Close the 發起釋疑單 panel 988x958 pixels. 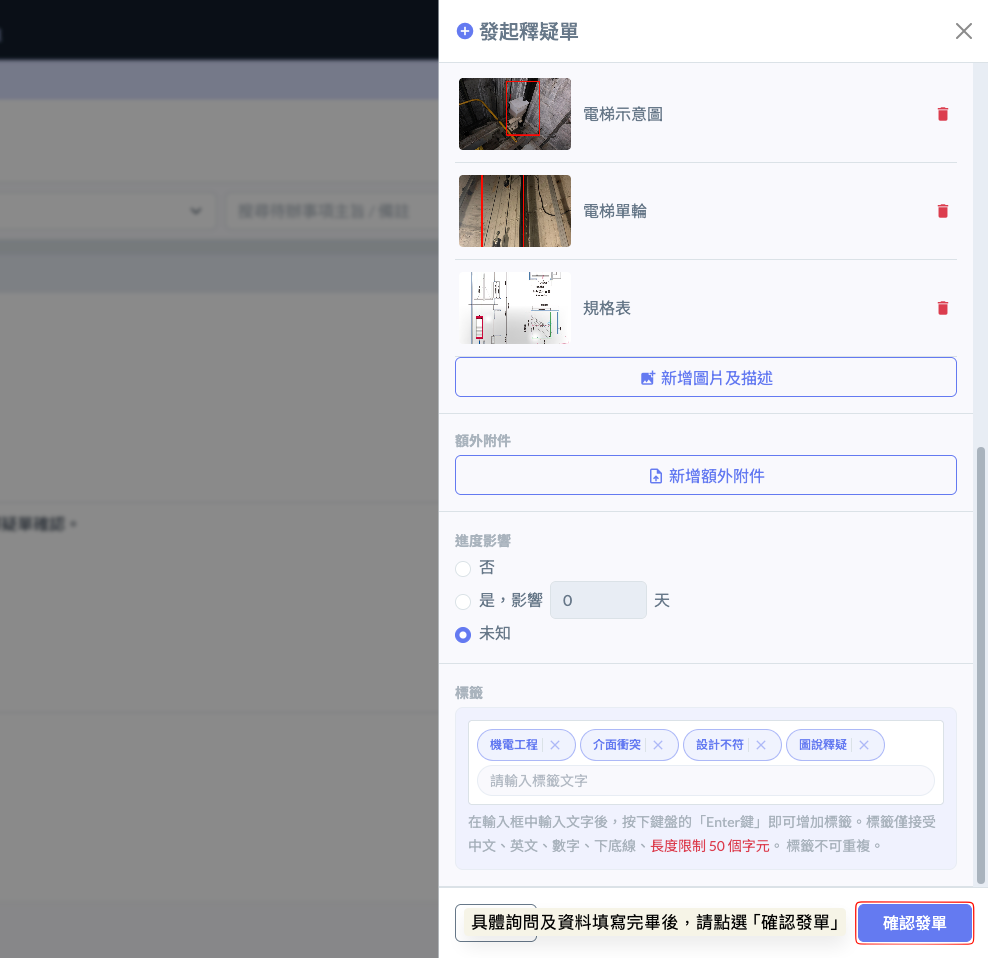(963, 31)
